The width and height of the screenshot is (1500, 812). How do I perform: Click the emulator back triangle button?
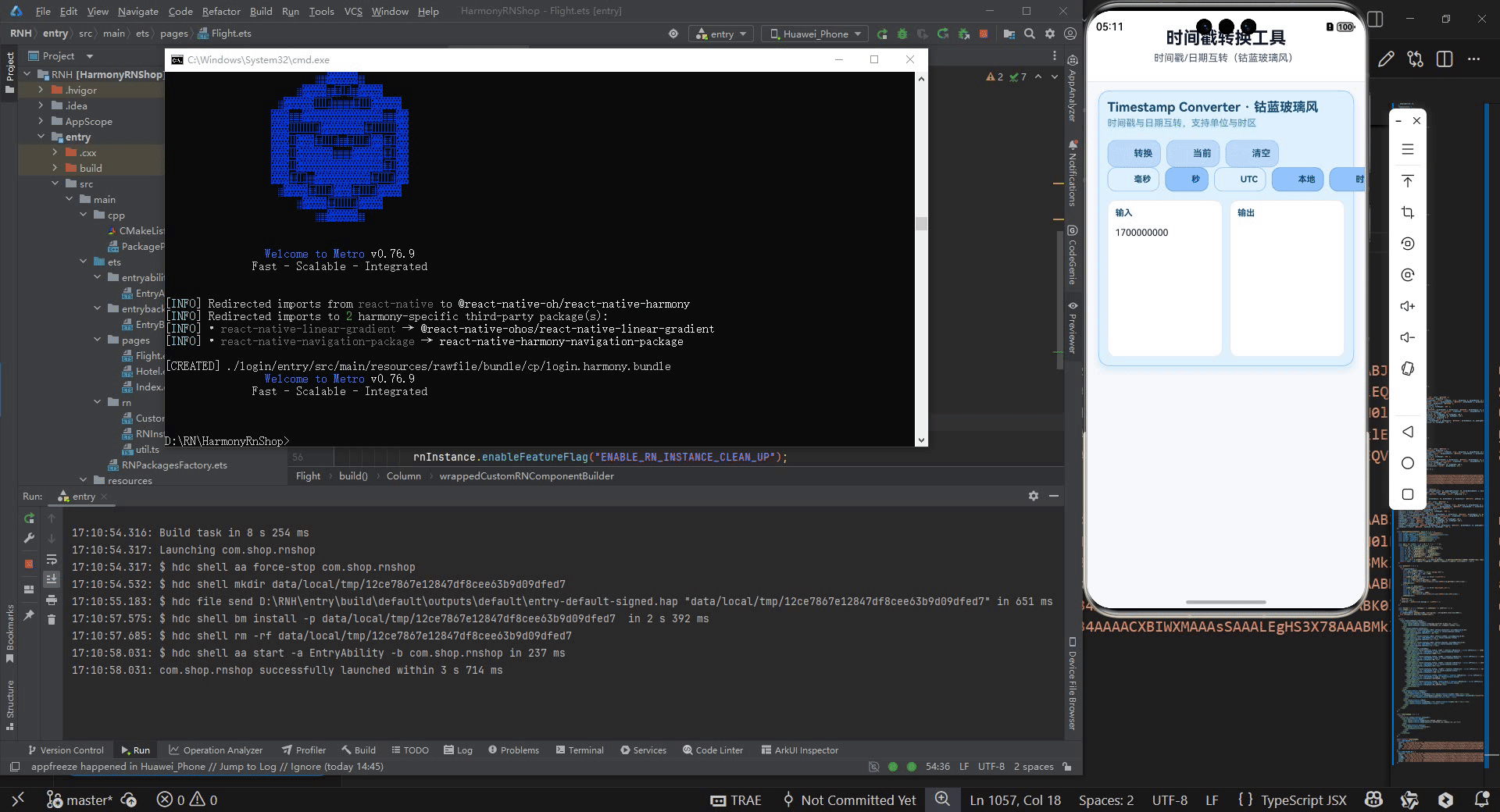(1408, 432)
